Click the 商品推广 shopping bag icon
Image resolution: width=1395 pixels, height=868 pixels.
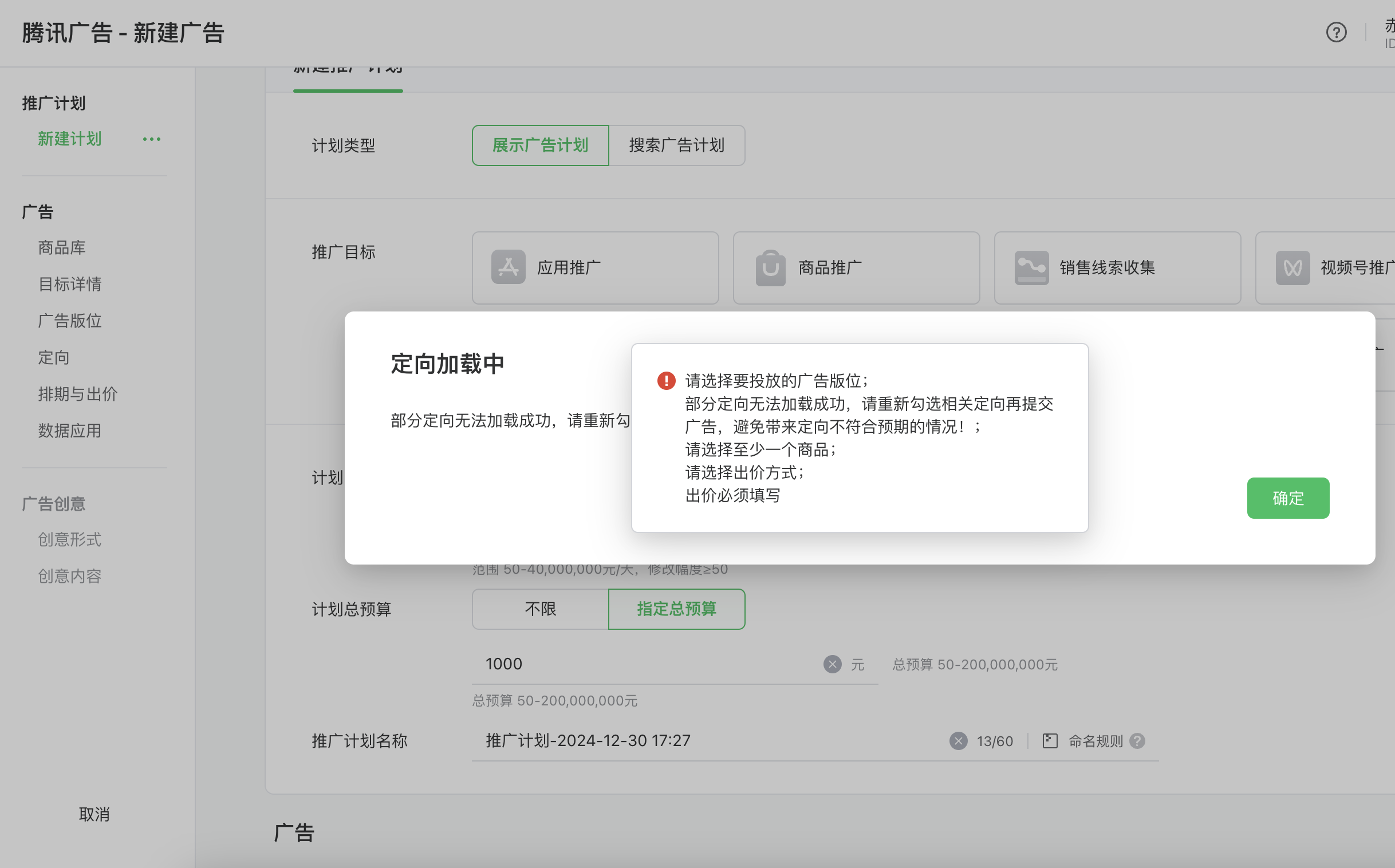click(x=770, y=267)
